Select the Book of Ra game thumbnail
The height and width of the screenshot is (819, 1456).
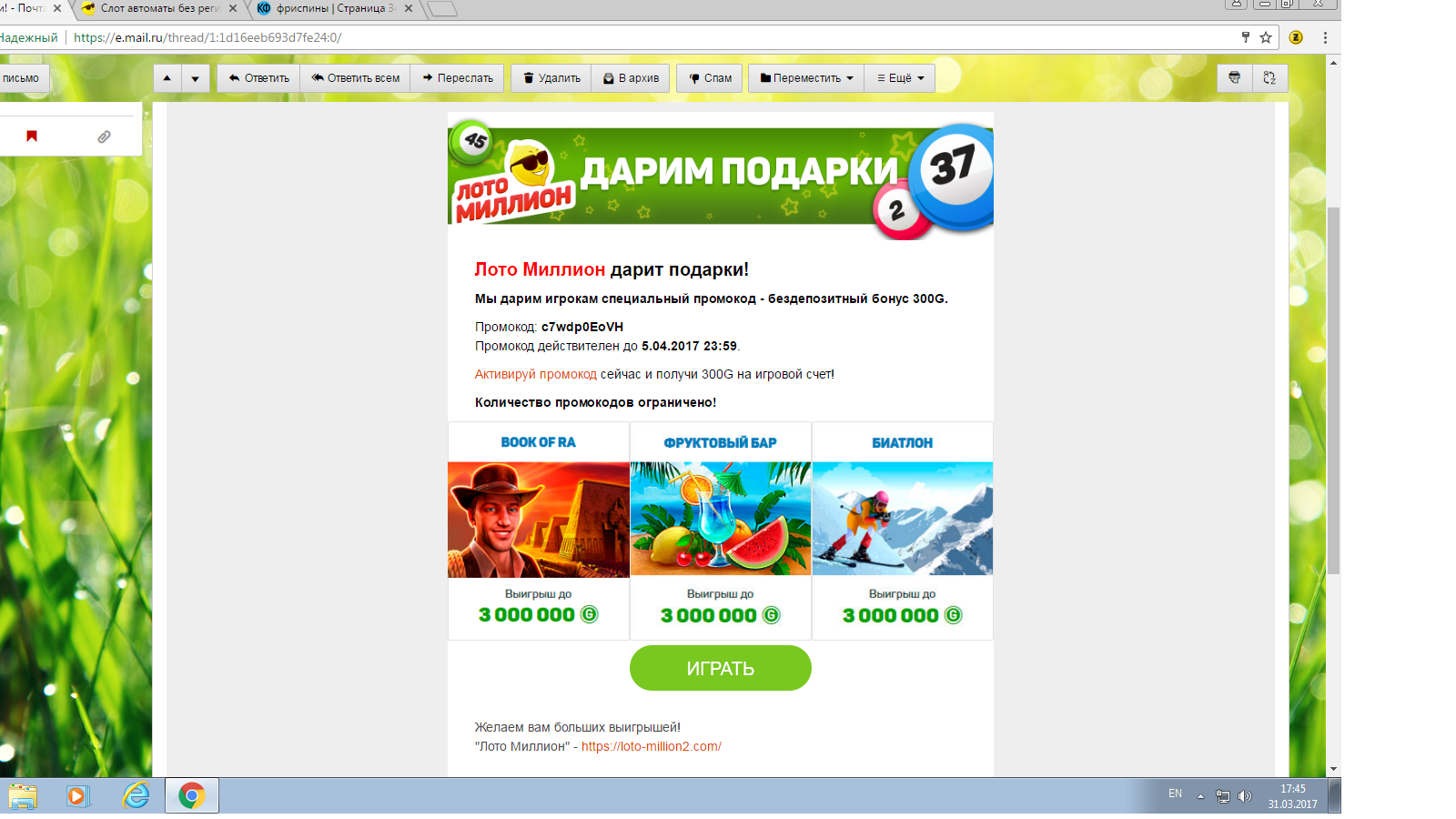pos(538,520)
